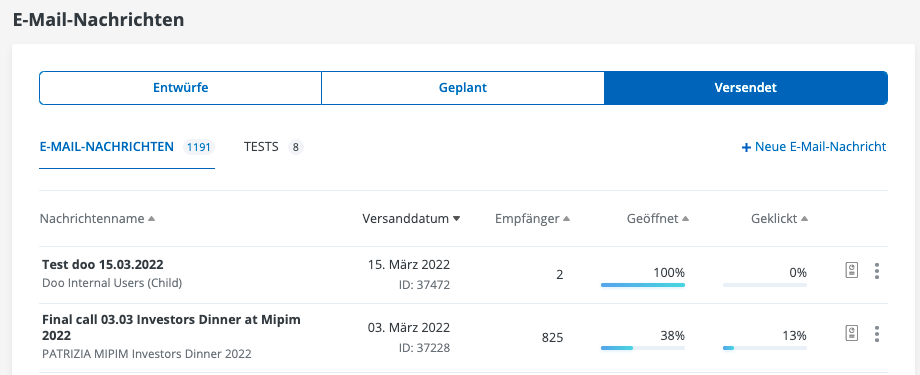Open three-dot menu for Test doo 15.03.2022
The width and height of the screenshot is (920, 375).
point(877,271)
